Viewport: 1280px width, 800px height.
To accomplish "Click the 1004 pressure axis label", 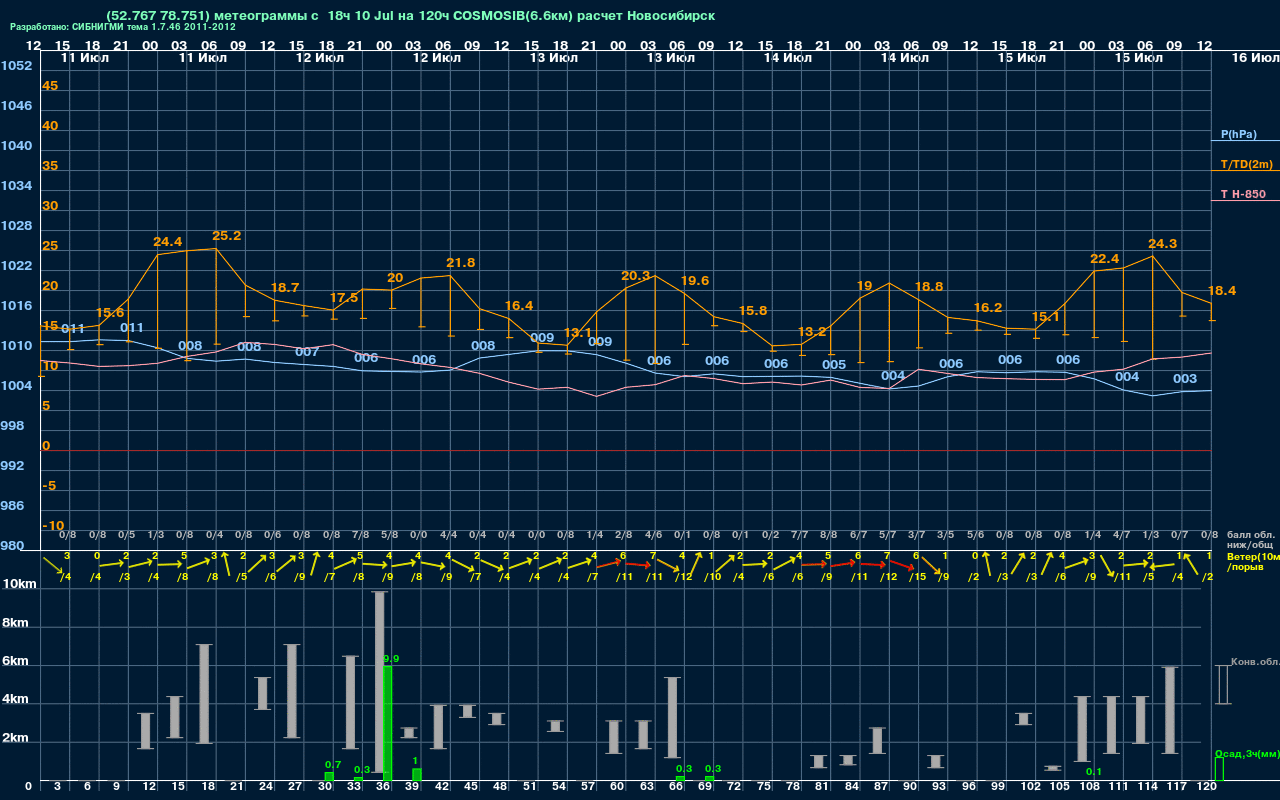I will pyautogui.click(x=16, y=386).
